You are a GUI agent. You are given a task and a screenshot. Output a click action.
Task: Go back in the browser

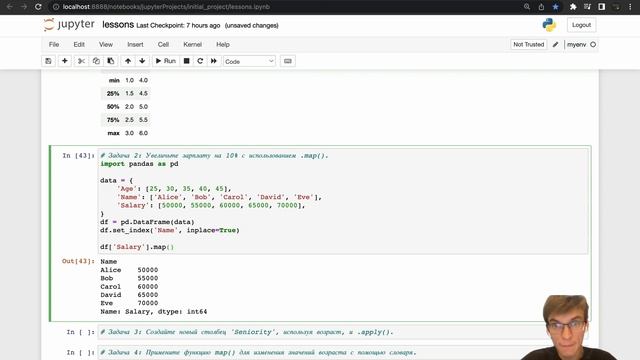click(9, 7)
